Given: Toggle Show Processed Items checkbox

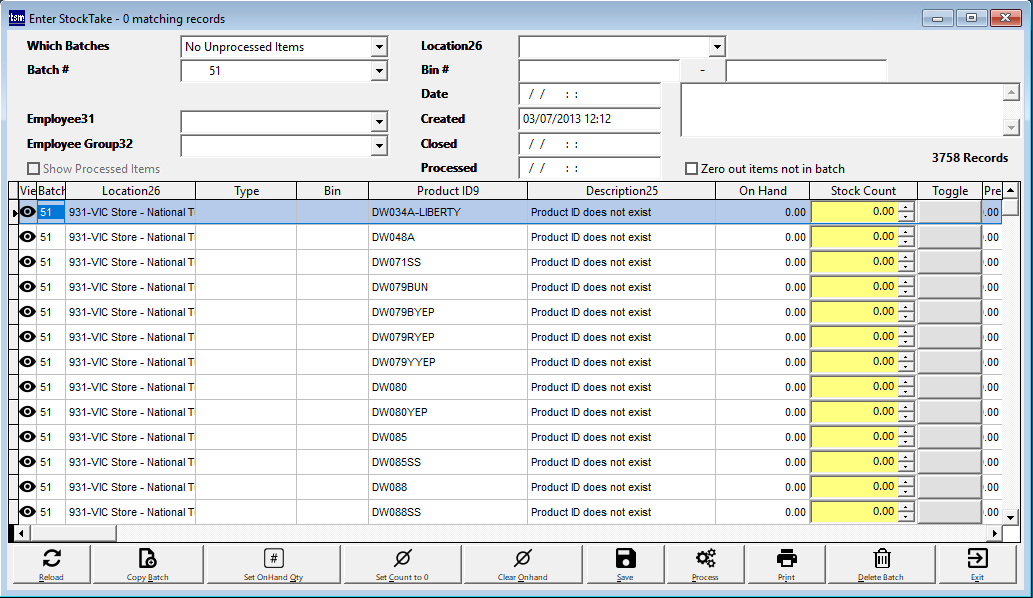Looking at the screenshot, I should click(x=33, y=169).
